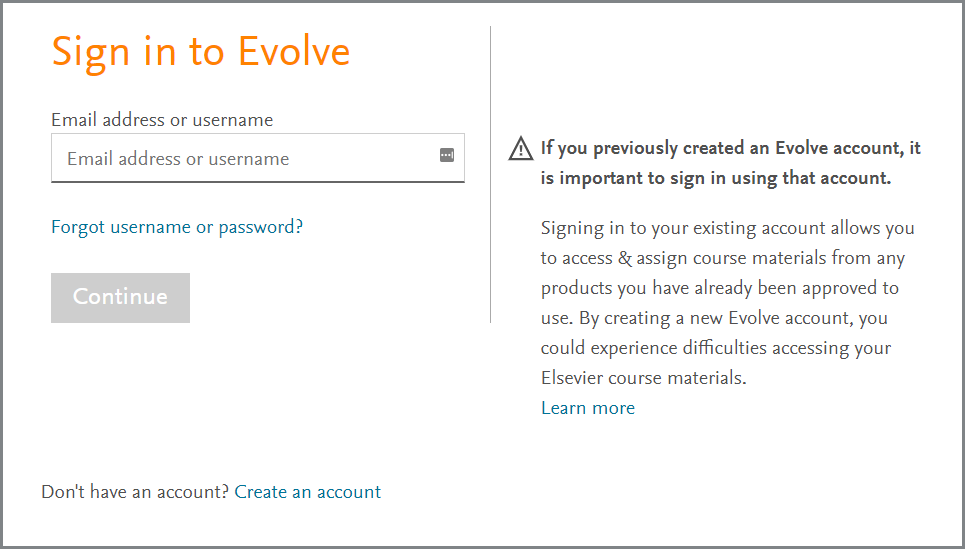Click the line 'products you have already been approved to'
Viewport: 965px width, 549px height.
[719, 289]
